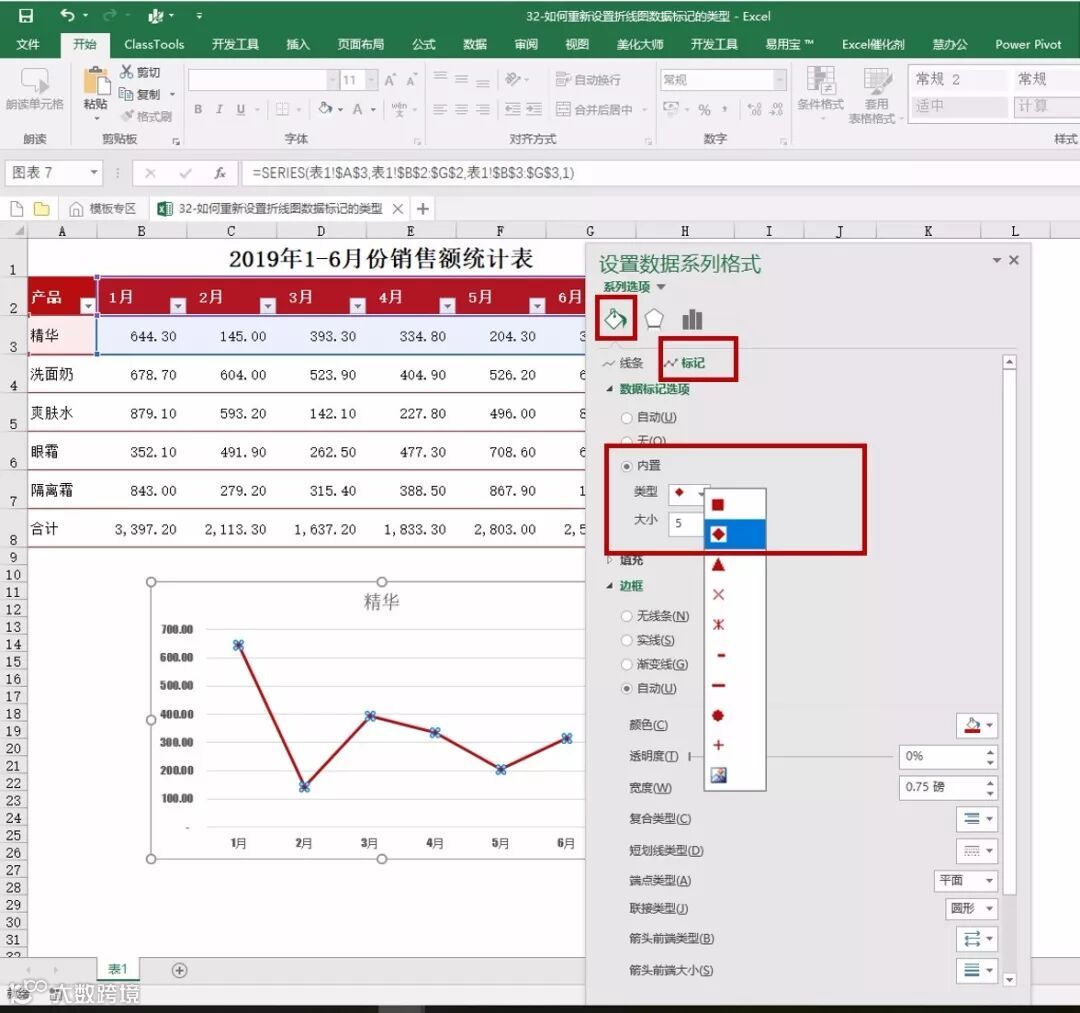Viewport: 1080px width, 1013px height.
Task: Open Join type (联接类型) dropdown showing 圆形
Action: click(971, 909)
